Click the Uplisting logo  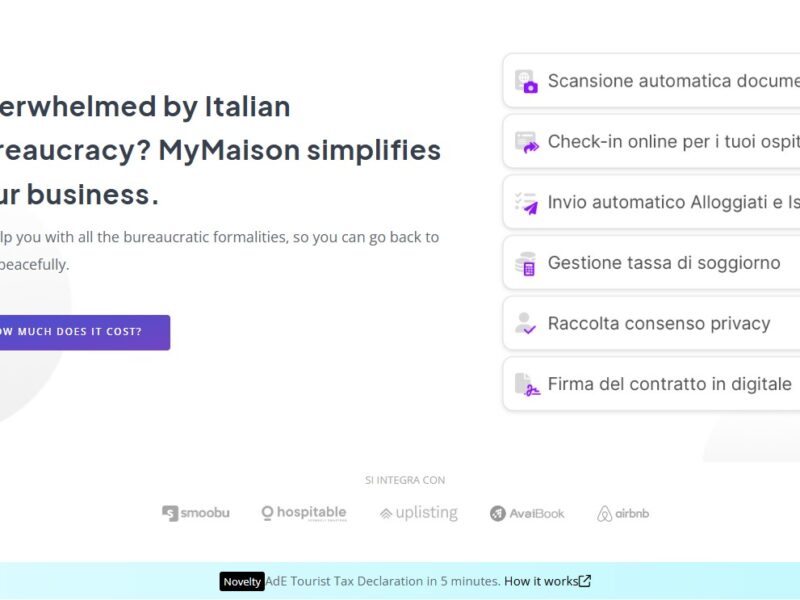[419, 513]
